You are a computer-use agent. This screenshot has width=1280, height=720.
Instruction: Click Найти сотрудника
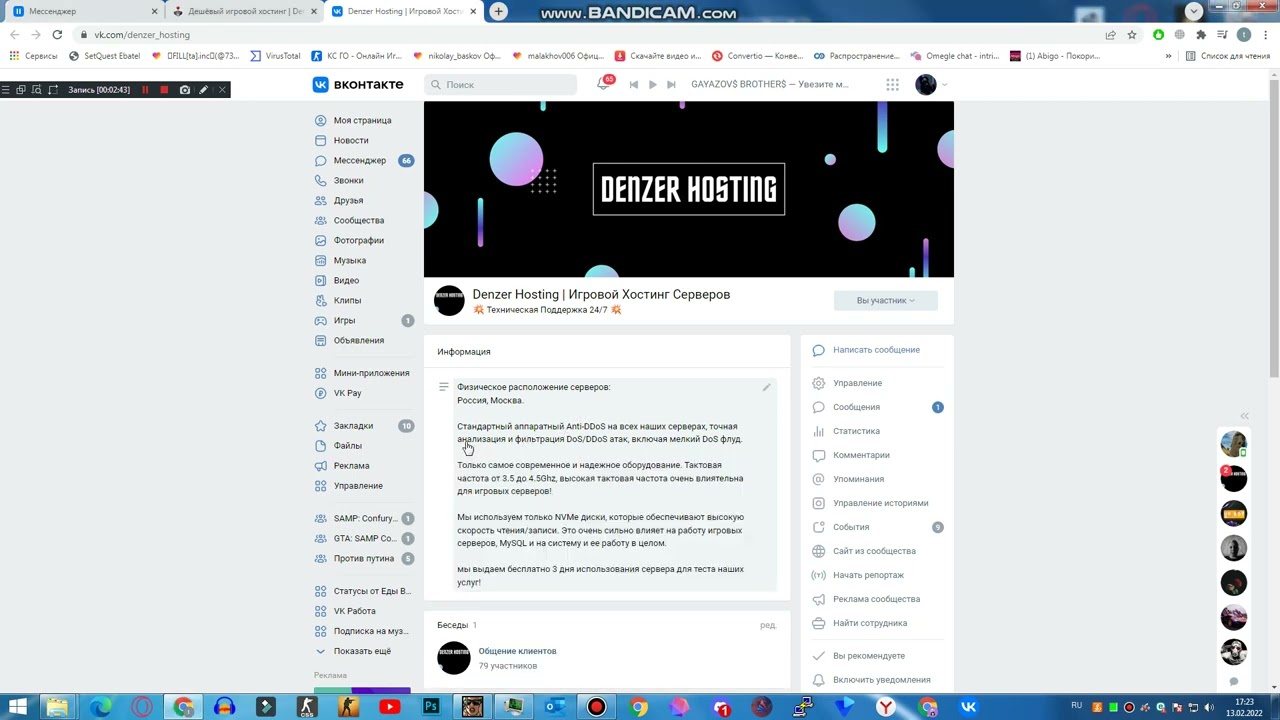(870, 623)
